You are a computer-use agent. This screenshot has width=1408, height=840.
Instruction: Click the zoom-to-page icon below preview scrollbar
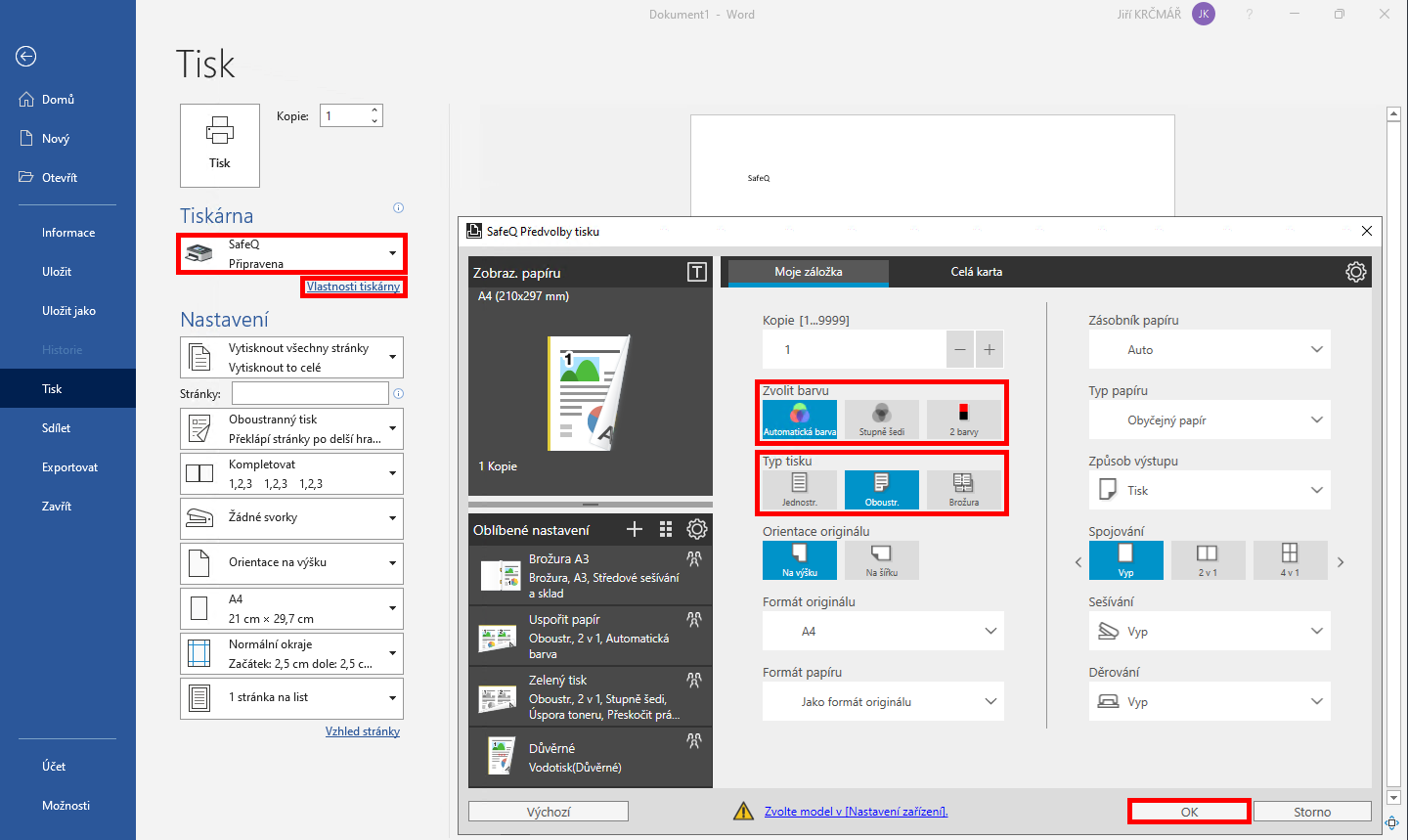point(1393,822)
